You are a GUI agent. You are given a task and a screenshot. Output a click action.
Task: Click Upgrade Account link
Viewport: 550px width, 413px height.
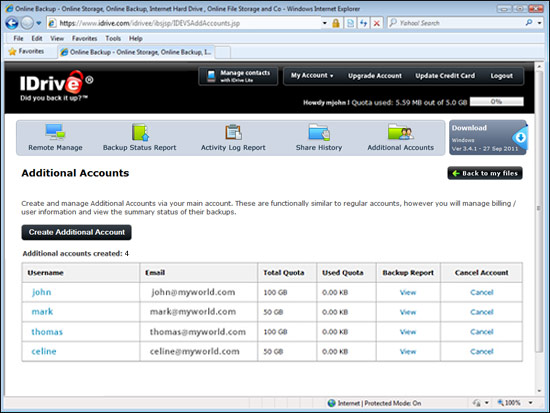pos(375,76)
